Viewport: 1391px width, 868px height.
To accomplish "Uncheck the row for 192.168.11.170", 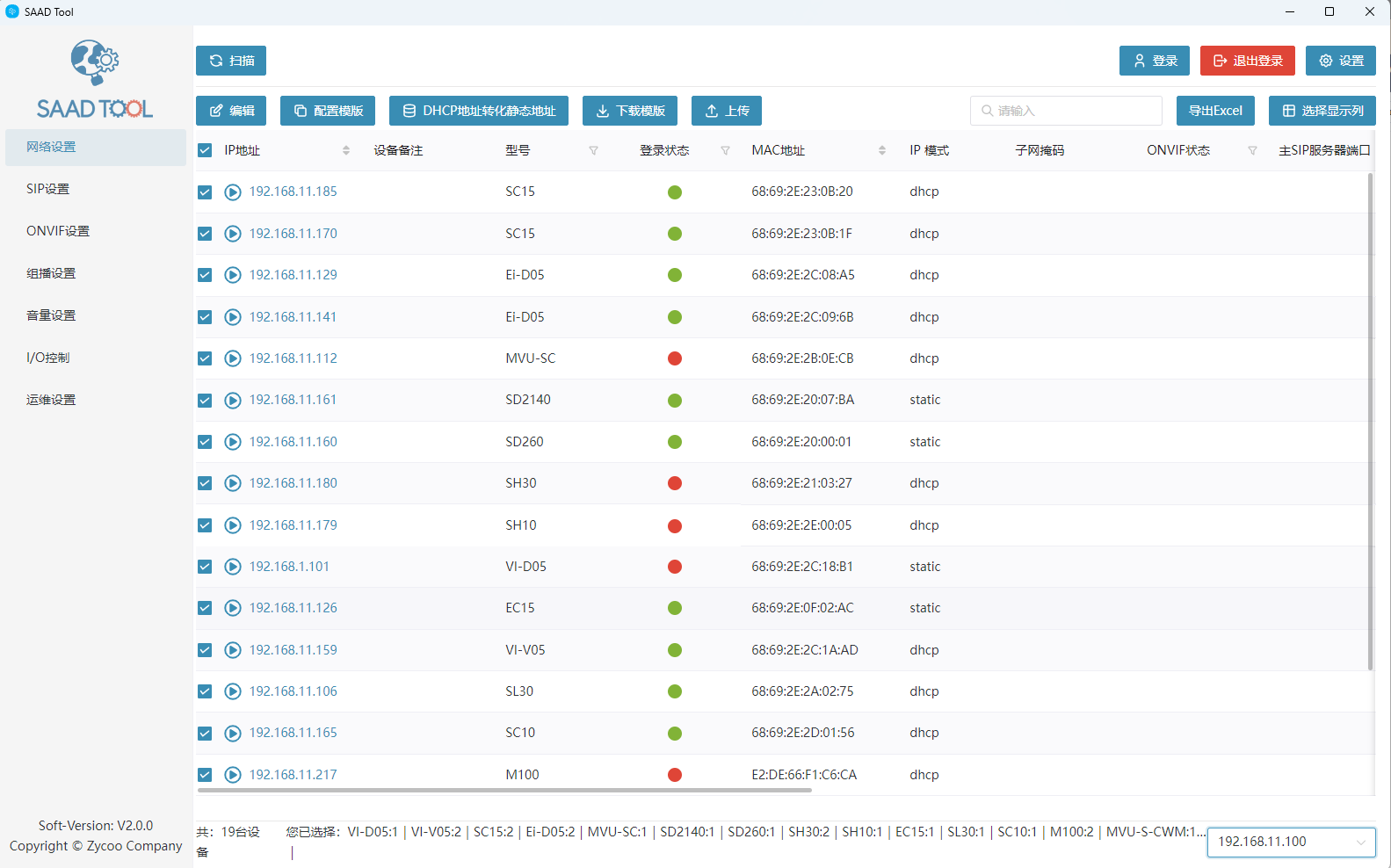I will pyautogui.click(x=205, y=234).
